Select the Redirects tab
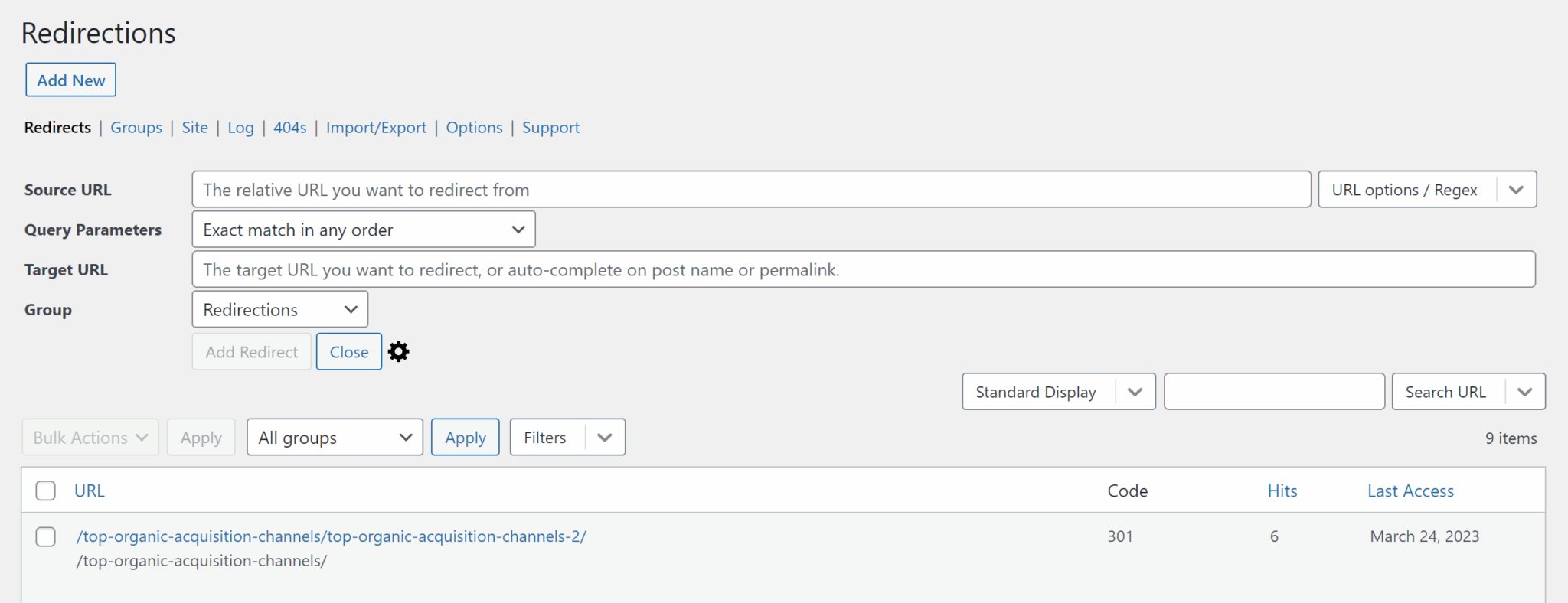The height and width of the screenshot is (603, 1568). tap(57, 127)
